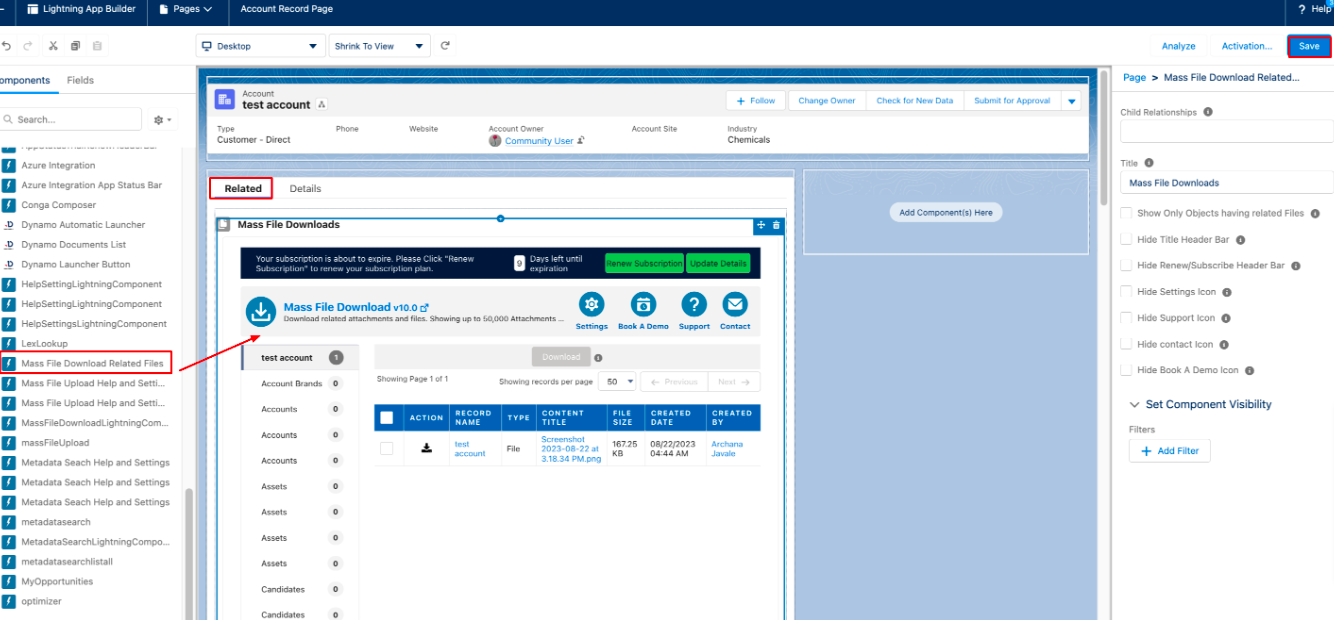This screenshot has width=1334, height=620.
Task: Click the refresh canvas icon
Action: [445, 46]
